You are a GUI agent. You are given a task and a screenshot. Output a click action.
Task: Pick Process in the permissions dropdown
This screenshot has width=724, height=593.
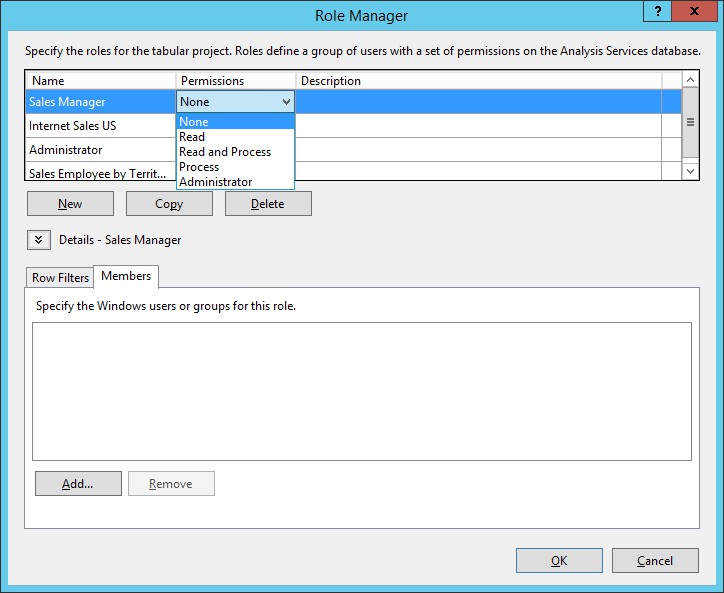tap(199, 167)
